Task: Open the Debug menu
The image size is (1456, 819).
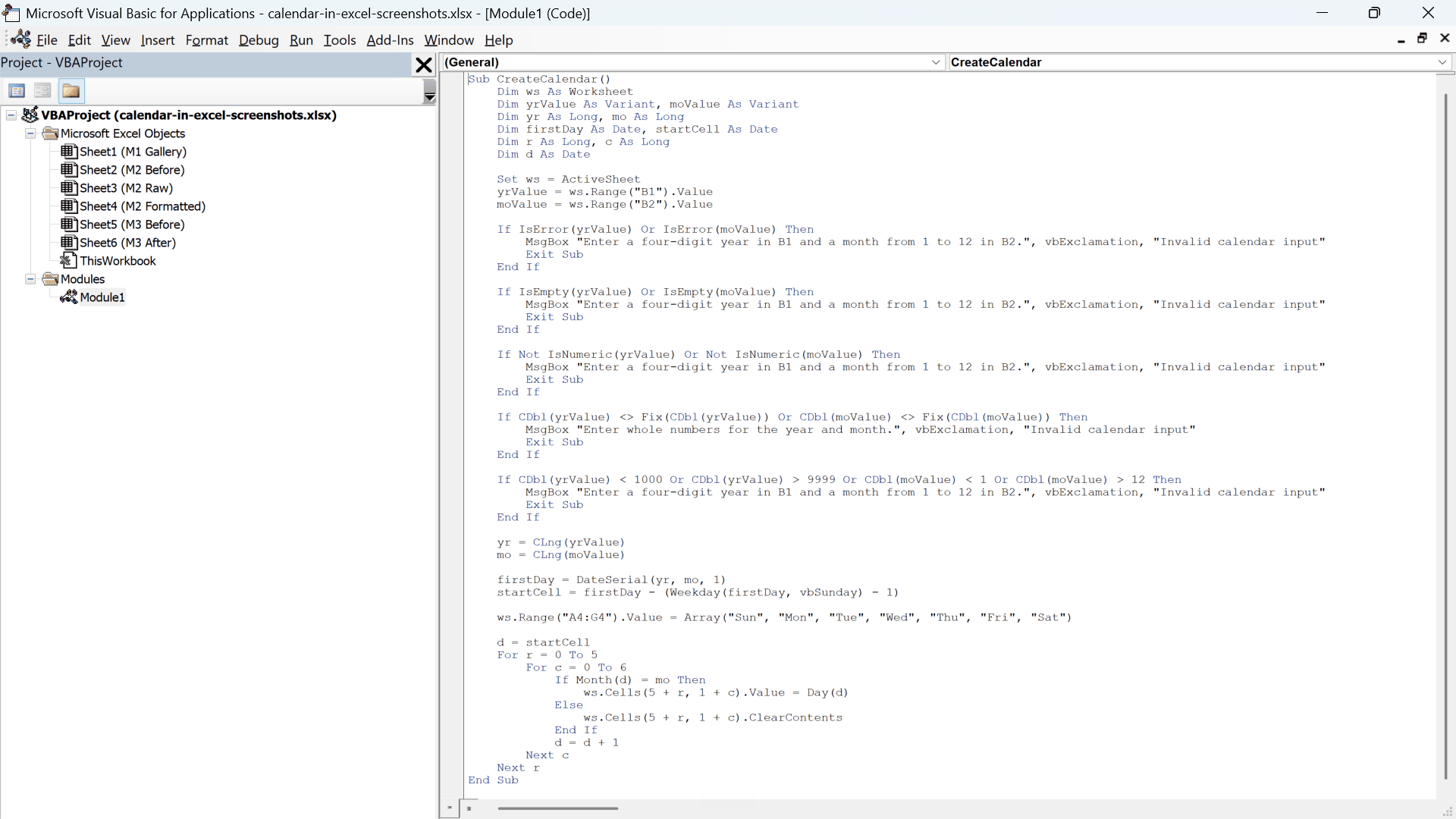Action: (x=259, y=40)
